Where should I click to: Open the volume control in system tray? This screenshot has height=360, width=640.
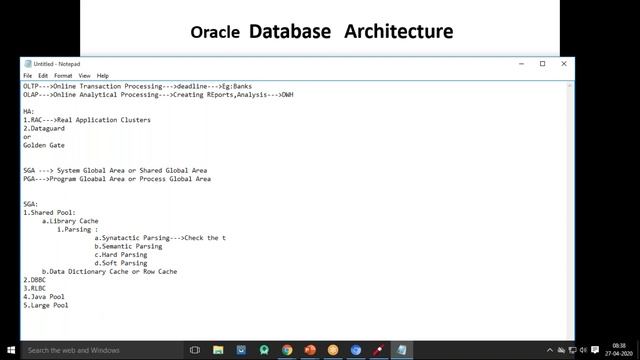point(583,350)
